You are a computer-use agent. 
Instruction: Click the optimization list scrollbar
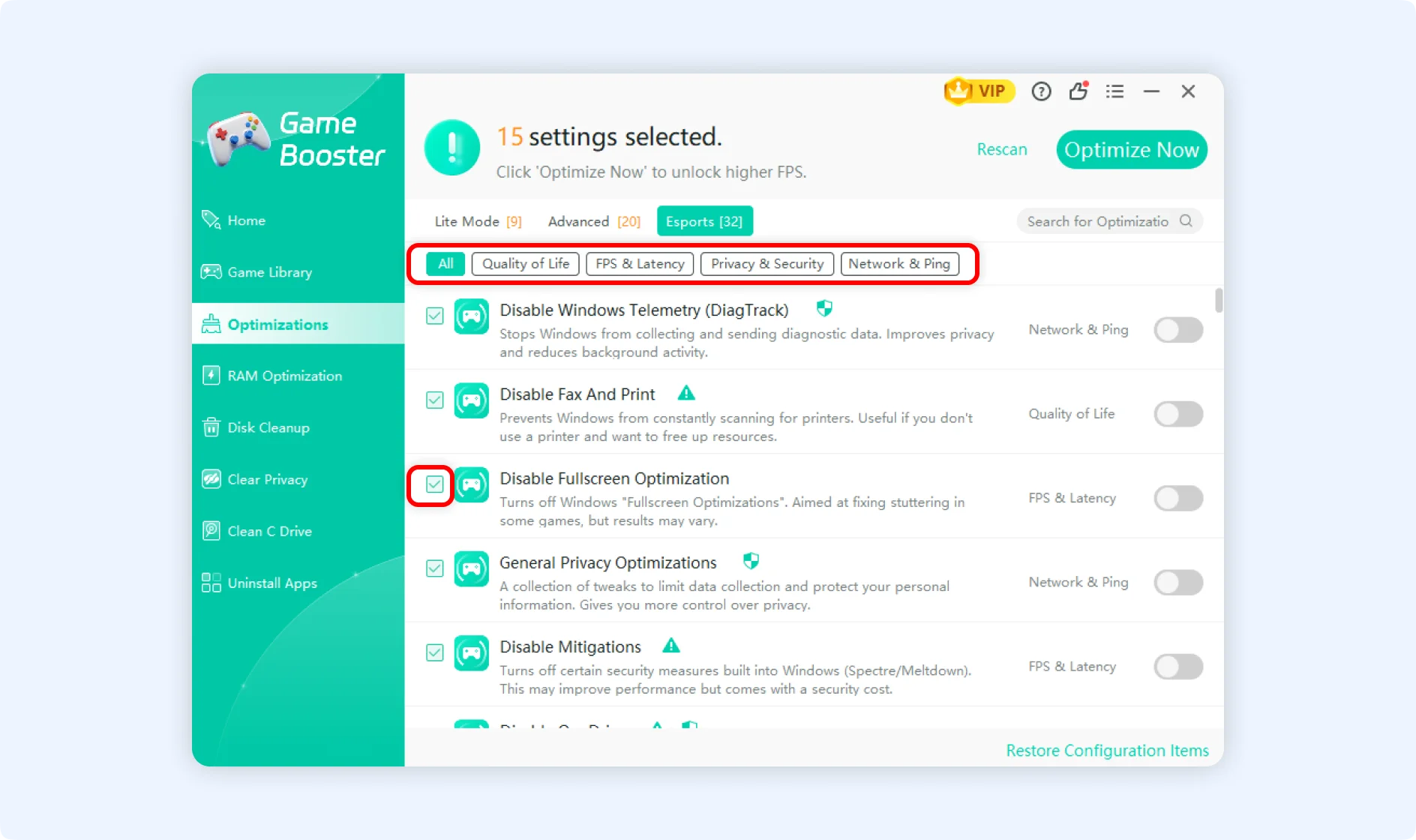pyautogui.click(x=1219, y=300)
